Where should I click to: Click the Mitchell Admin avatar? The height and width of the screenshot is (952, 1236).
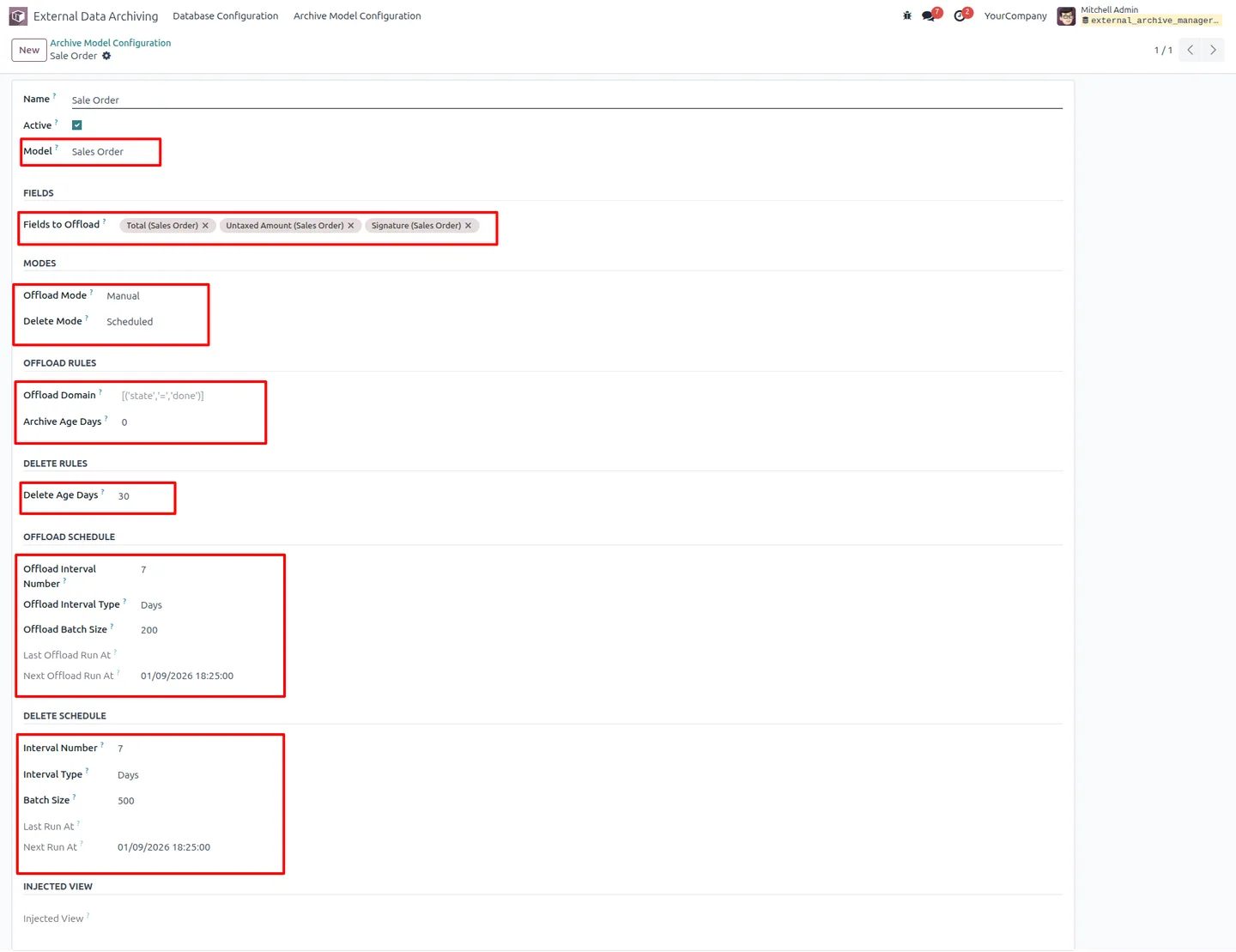(1066, 16)
